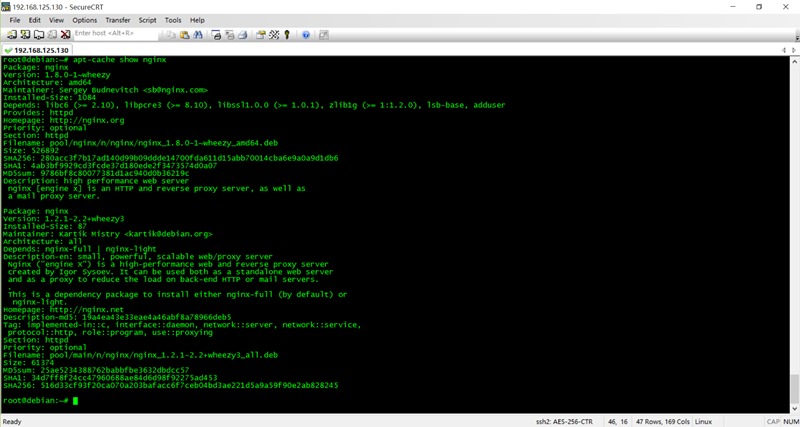Click 'Depends: nginx-full | nginx-light' line
Screen dimensions: 800x427
tap(80, 249)
